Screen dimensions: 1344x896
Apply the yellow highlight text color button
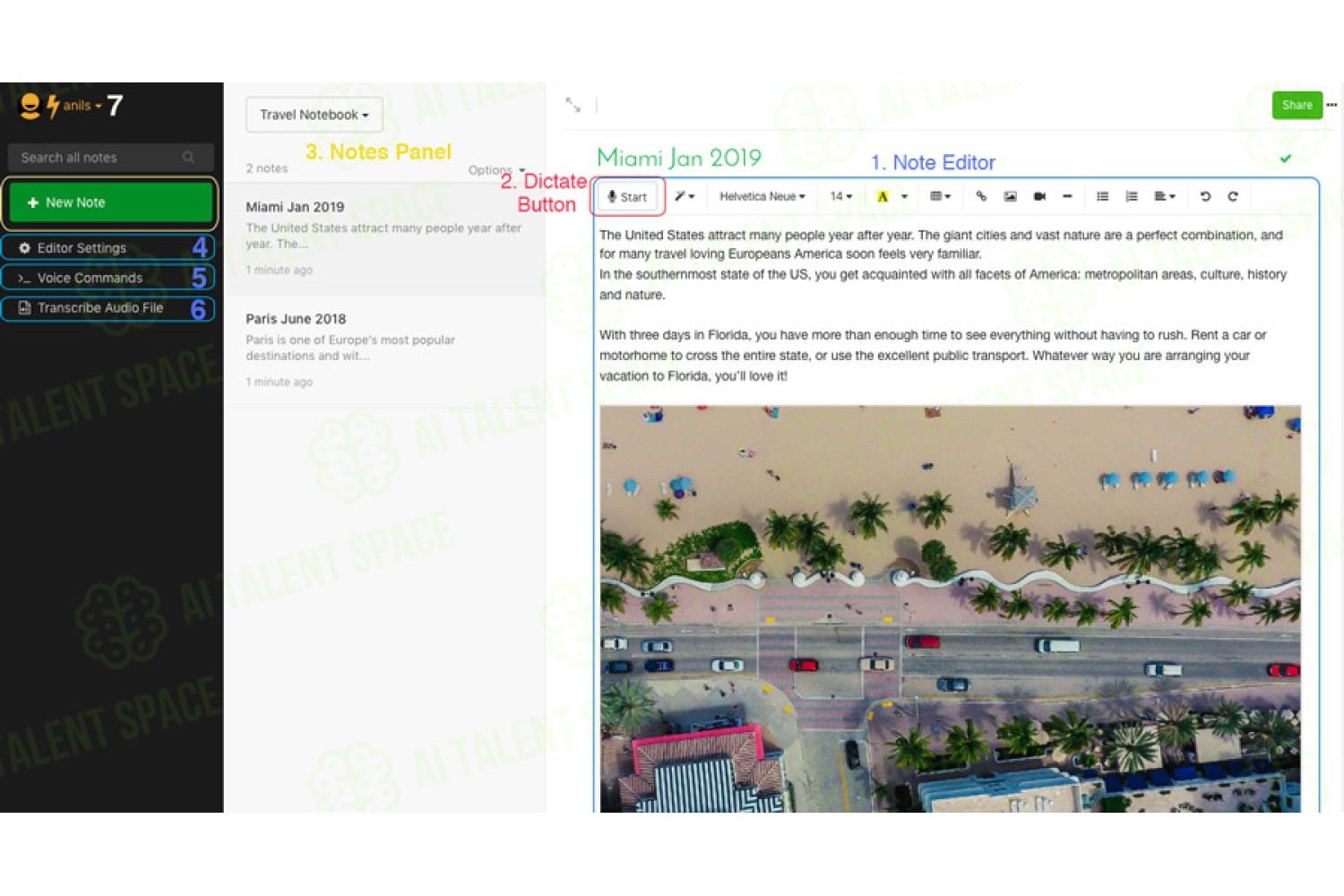(x=883, y=196)
